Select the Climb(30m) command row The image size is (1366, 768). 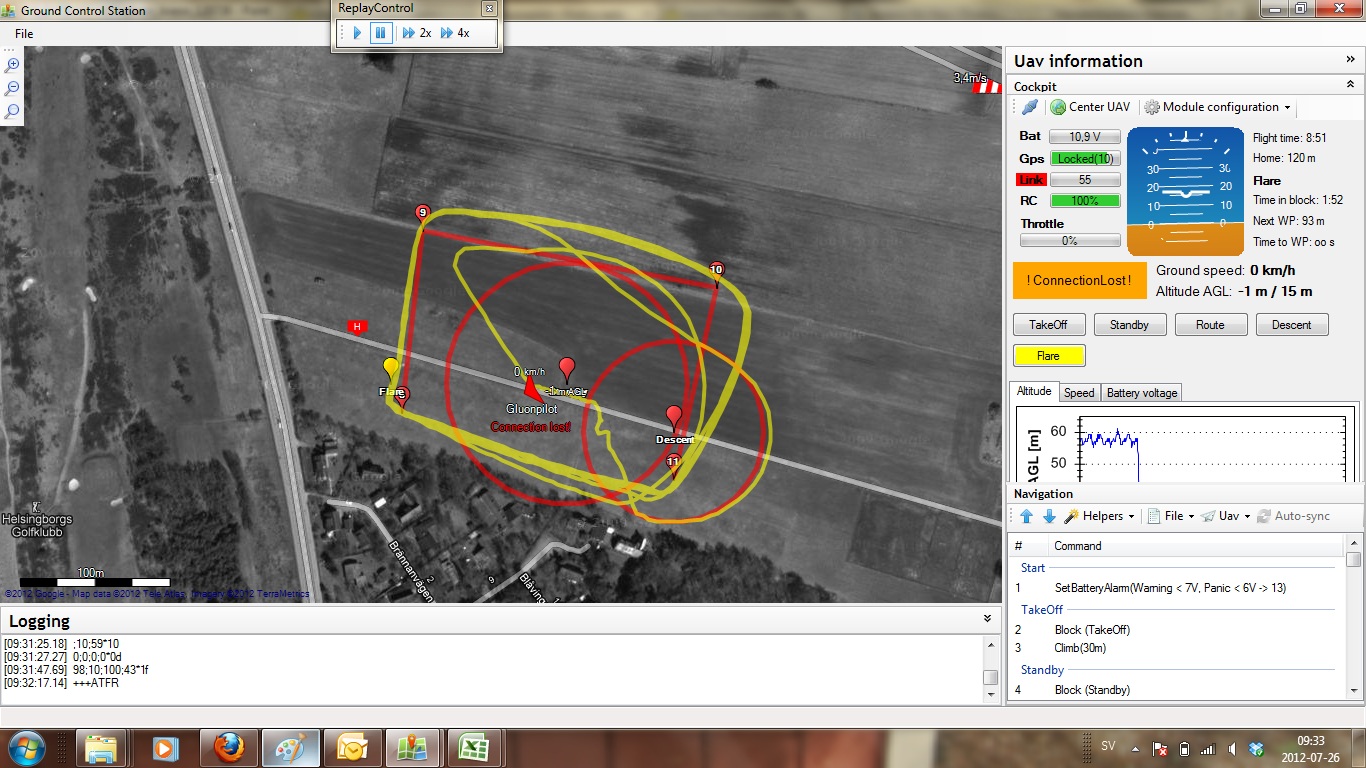pyautogui.click(x=1176, y=648)
